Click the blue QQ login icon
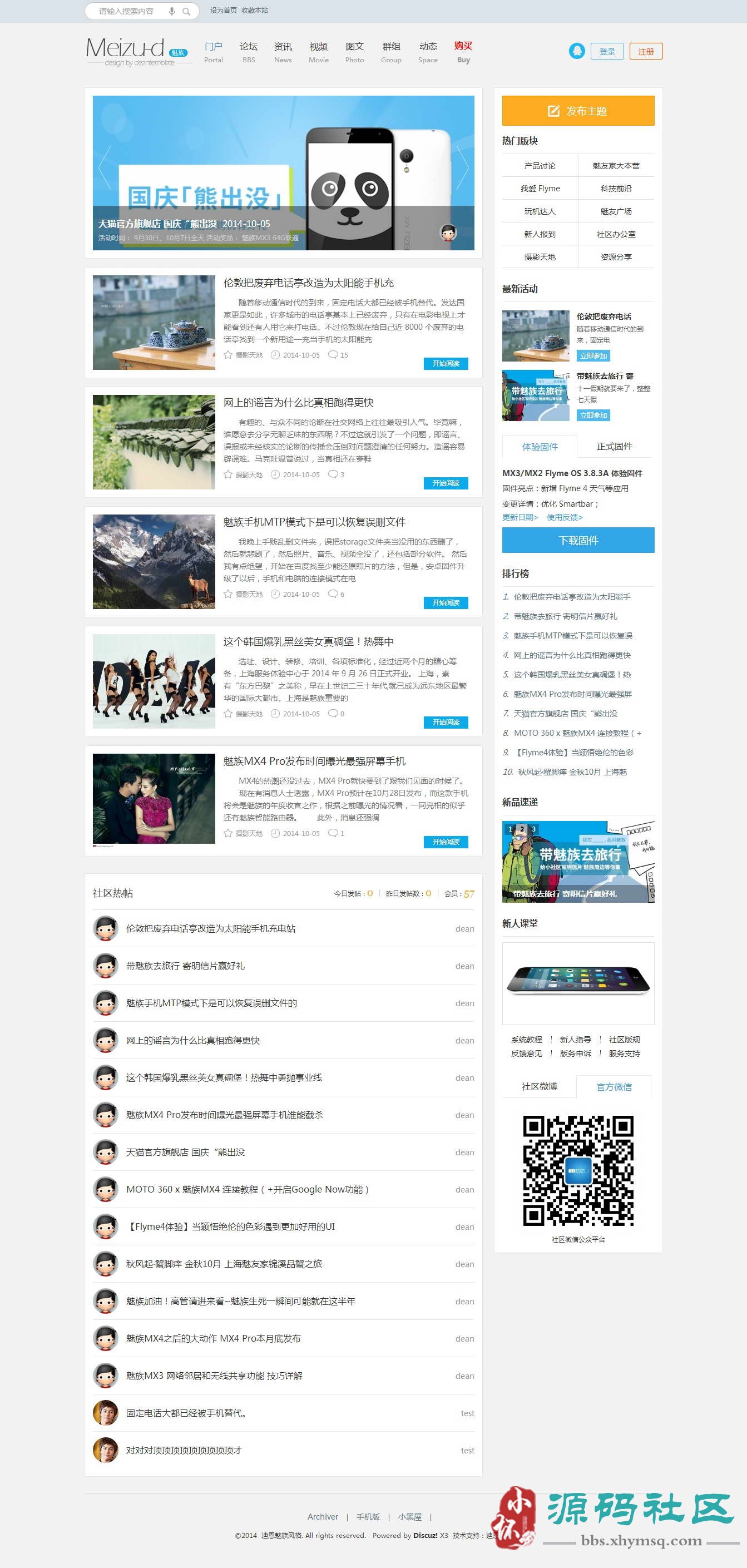 click(577, 51)
